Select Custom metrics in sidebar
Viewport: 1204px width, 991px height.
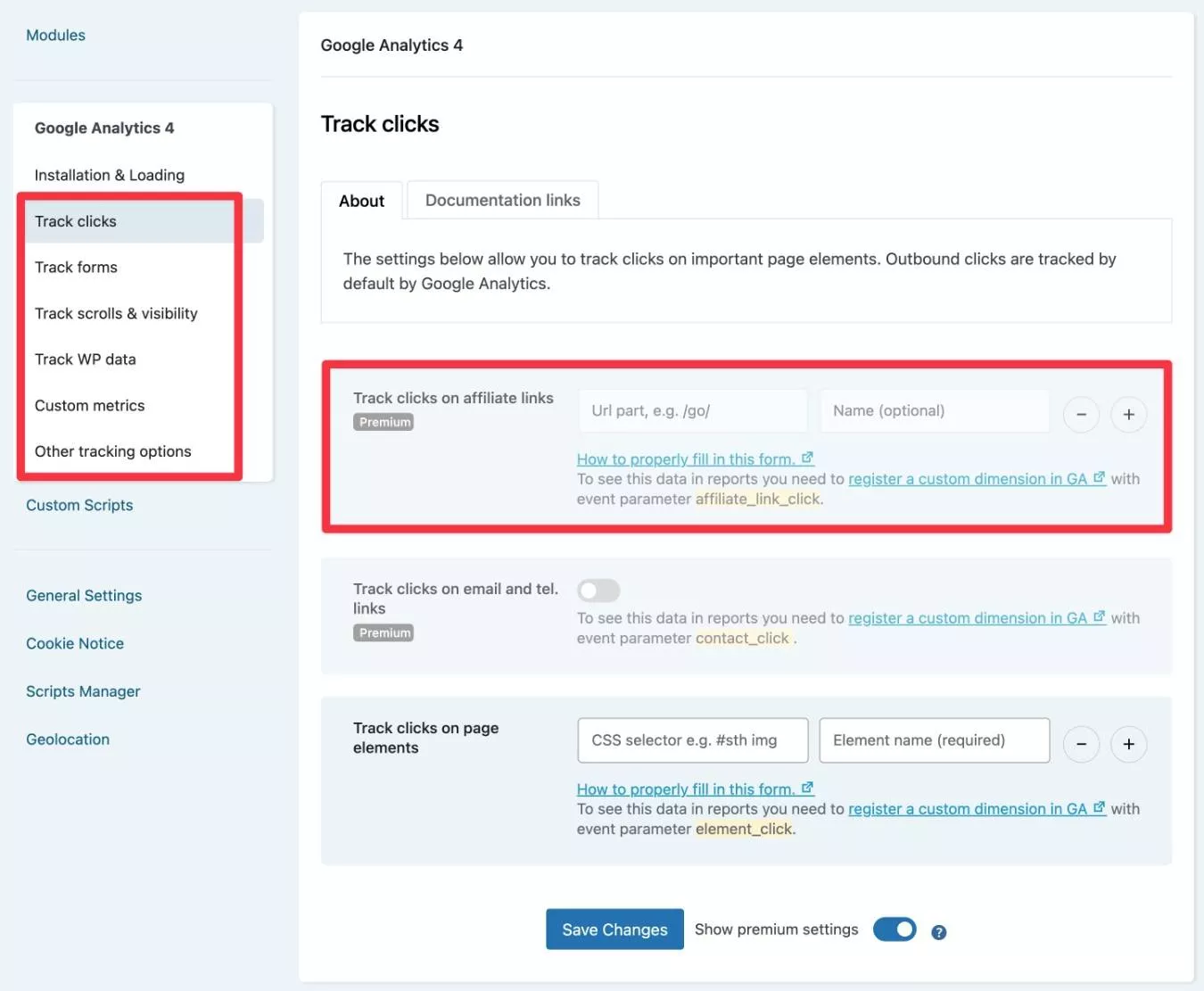click(x=89, y=406)
